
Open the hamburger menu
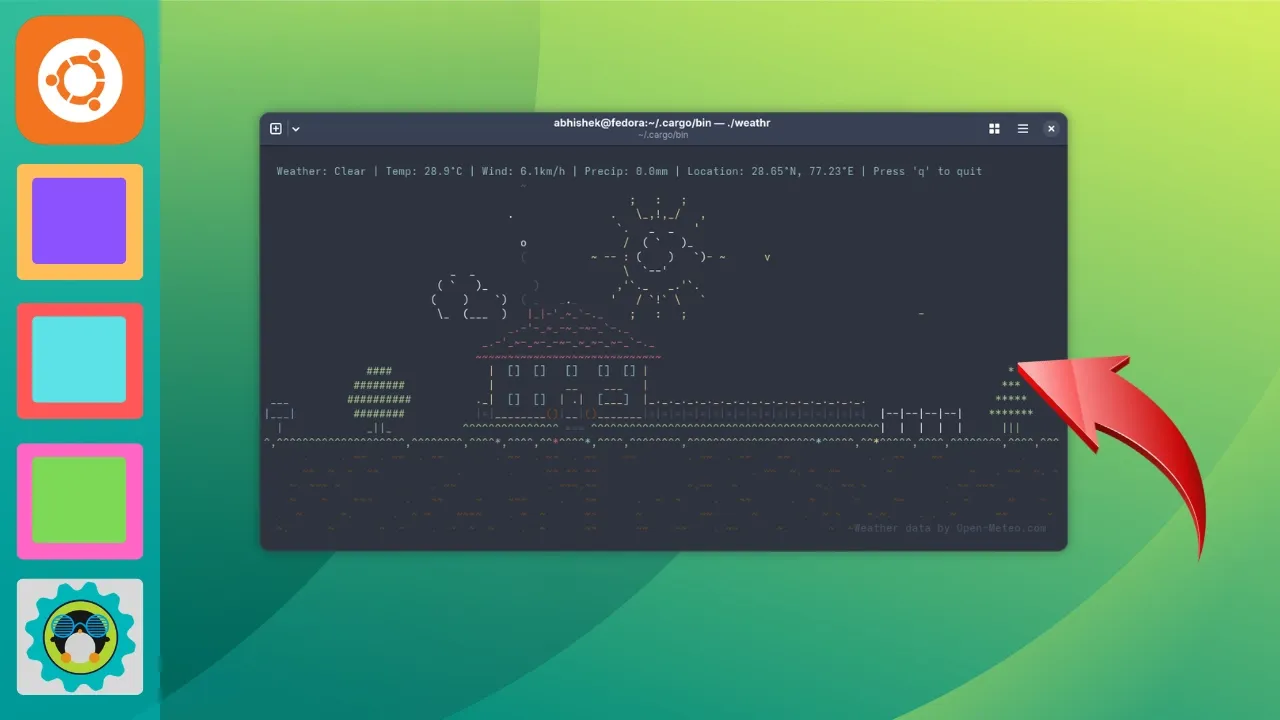1022,128
